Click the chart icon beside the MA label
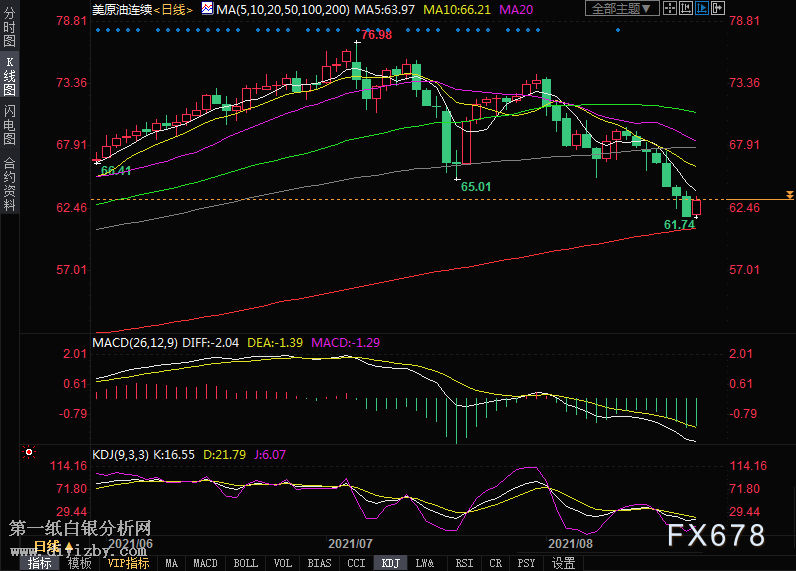Screen dimensions: 796x571 tap(206, 9)
